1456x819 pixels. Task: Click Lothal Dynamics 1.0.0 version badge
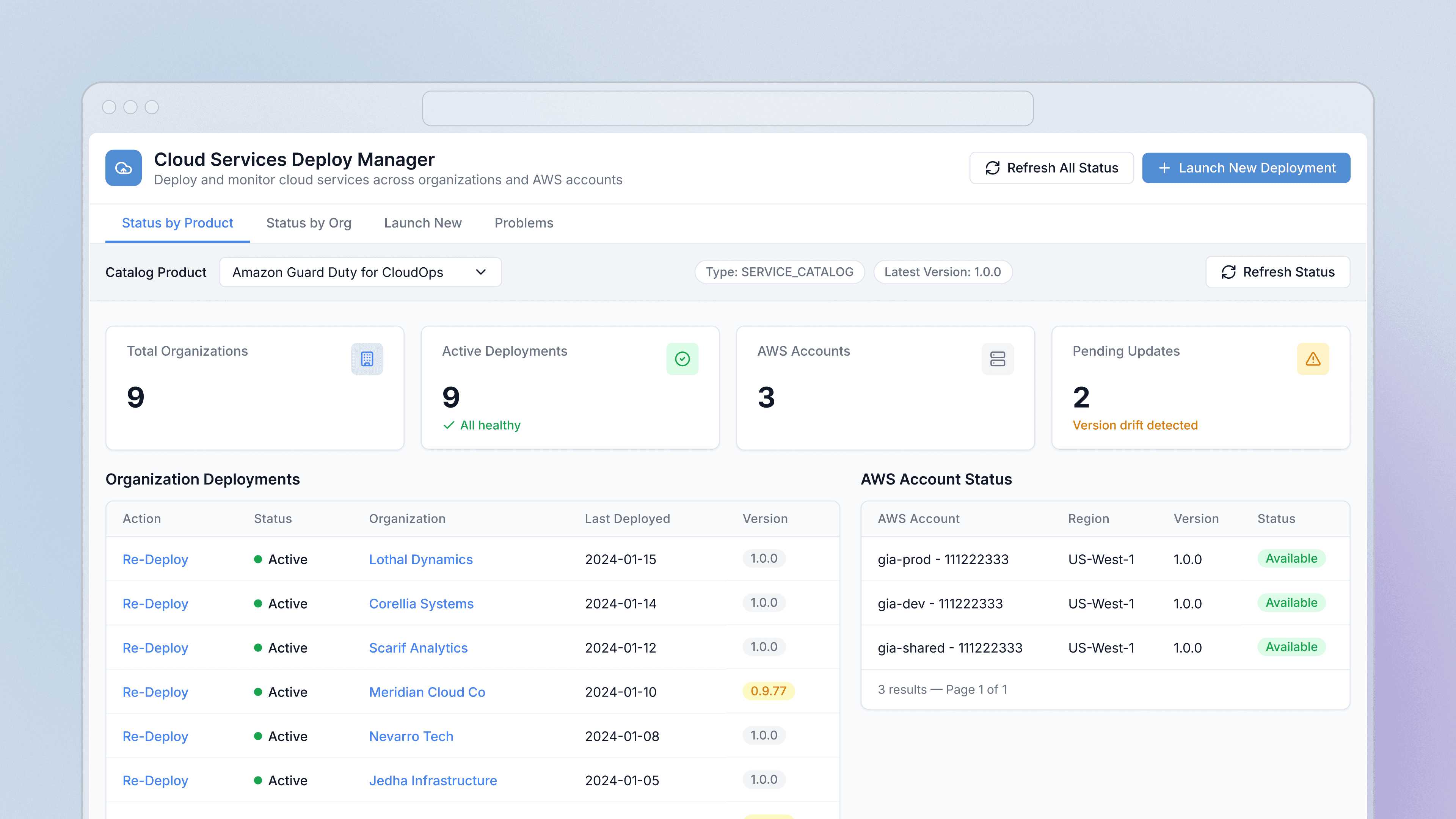(764, 559)
